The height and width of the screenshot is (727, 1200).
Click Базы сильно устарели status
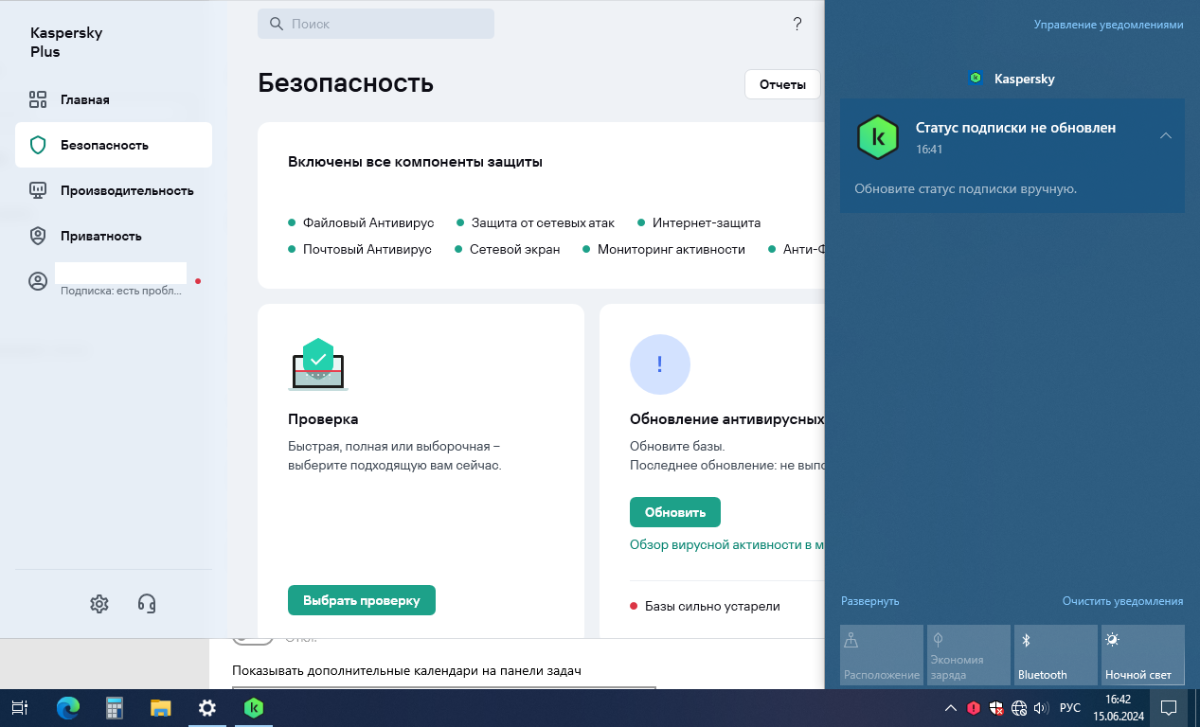click(x=712, y=606)
